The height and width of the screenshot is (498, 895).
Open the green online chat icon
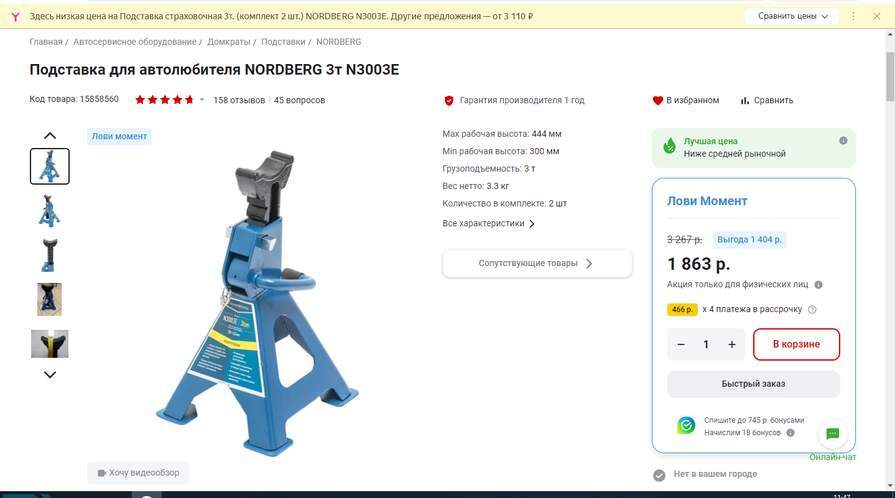[832, 433]
